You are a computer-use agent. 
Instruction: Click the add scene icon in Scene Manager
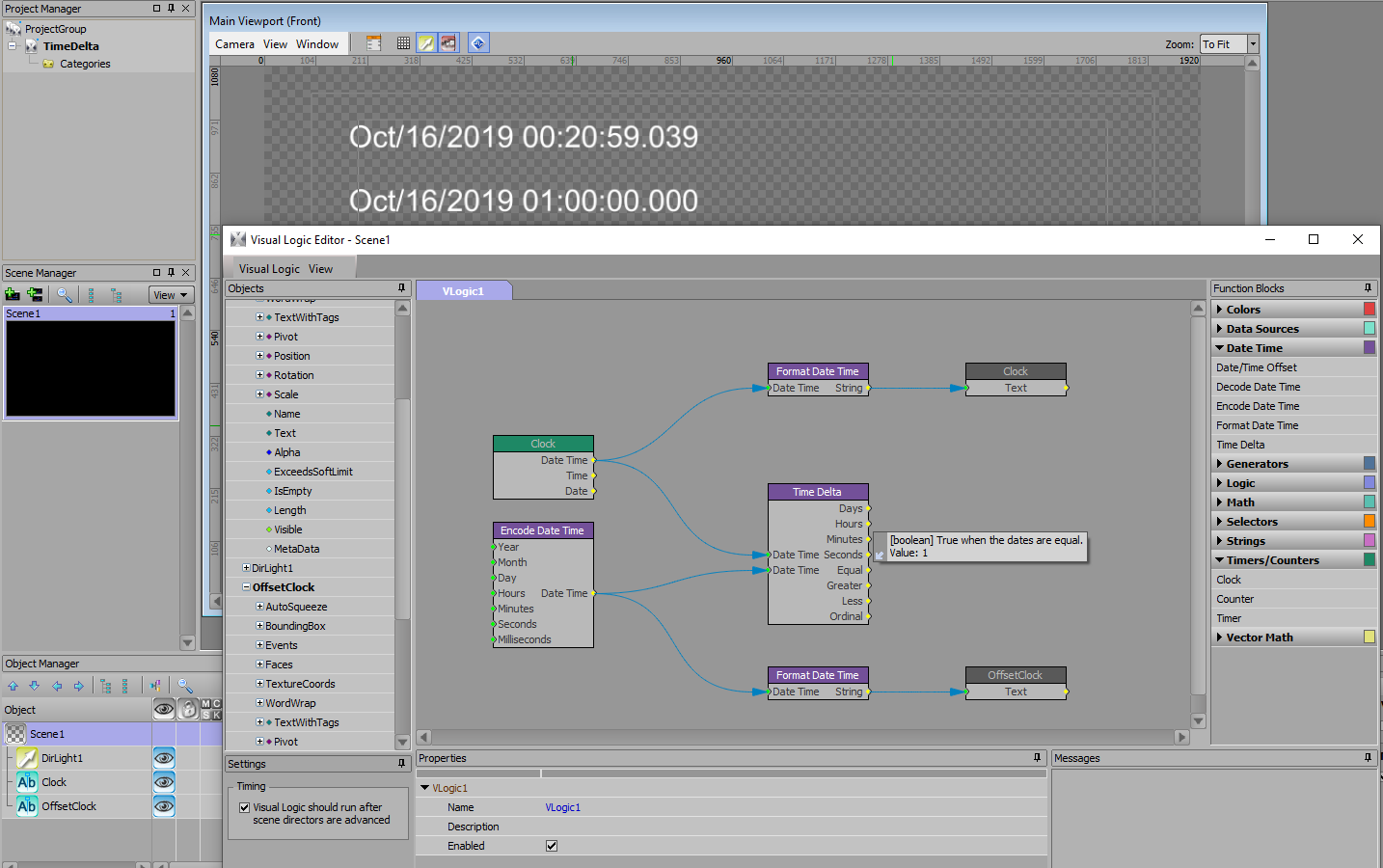pyautogui.click(x=13, y=295)
